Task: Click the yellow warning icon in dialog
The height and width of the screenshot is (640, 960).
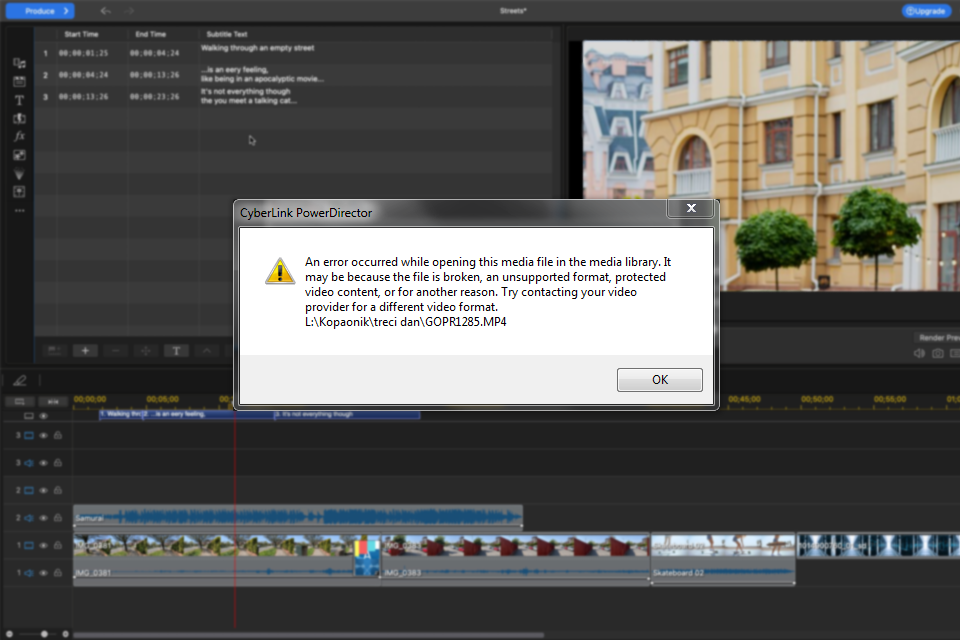Action: point(280,271)
